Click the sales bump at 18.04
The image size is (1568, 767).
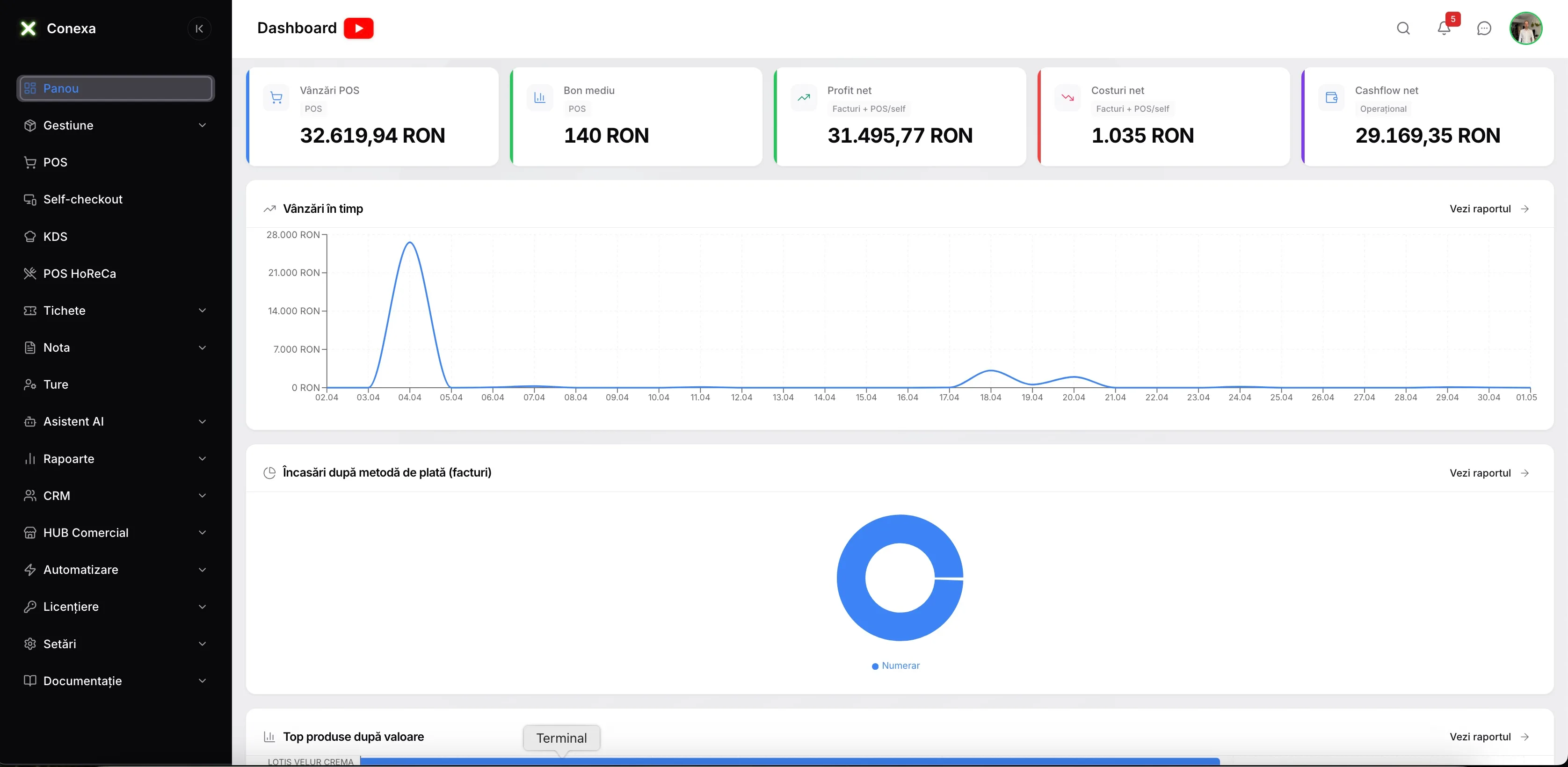991,371
